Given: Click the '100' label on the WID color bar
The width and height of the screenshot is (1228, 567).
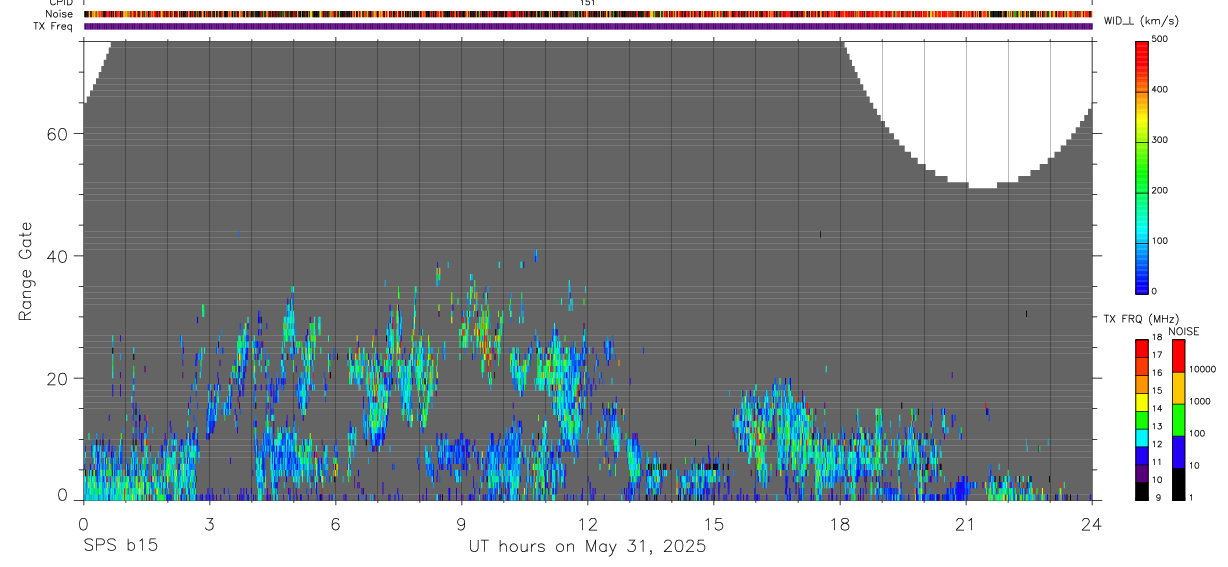Looking at the screenshot, I should point(1160,241).
